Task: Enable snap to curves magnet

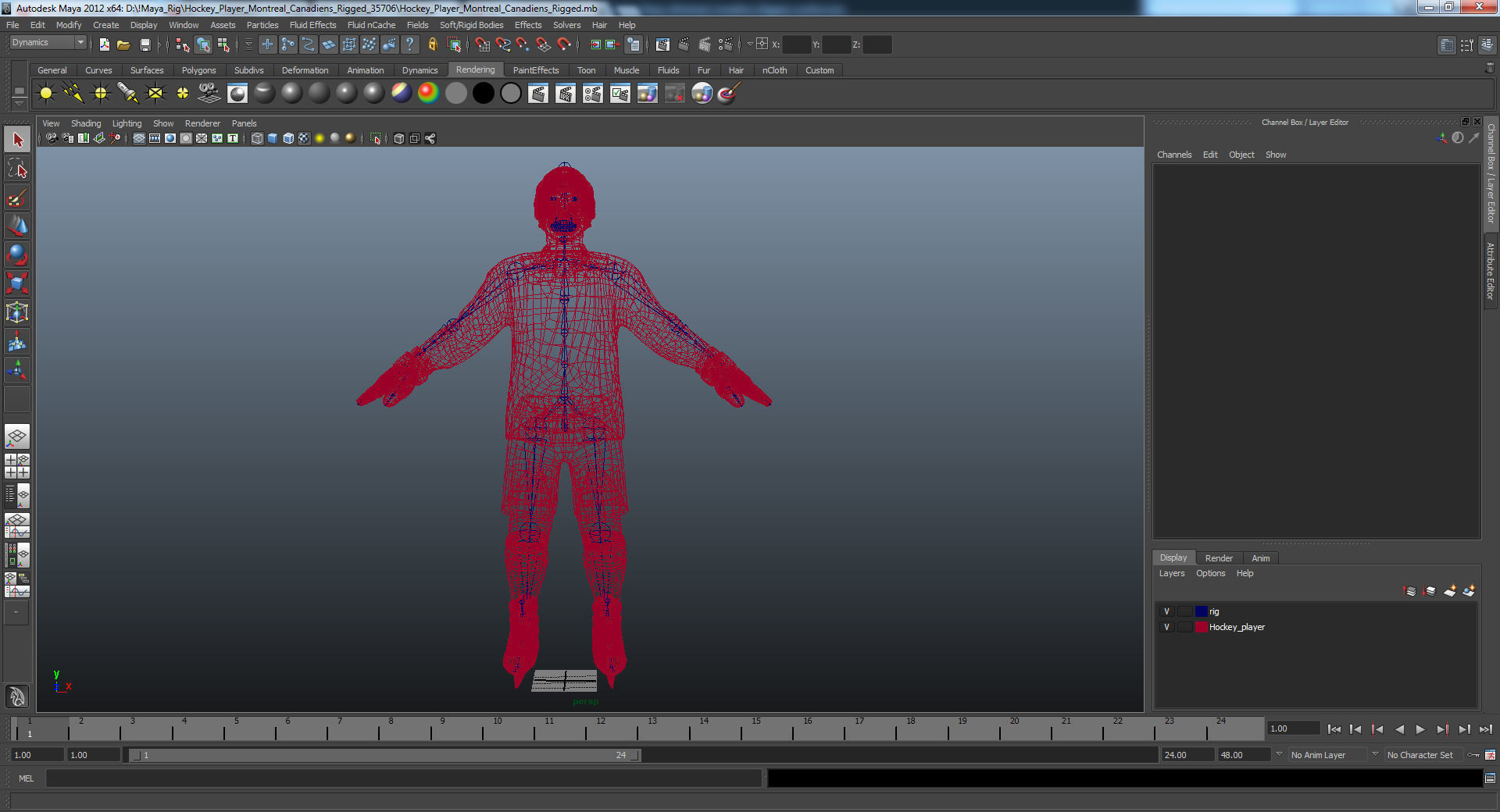Action: coord(503,45)
